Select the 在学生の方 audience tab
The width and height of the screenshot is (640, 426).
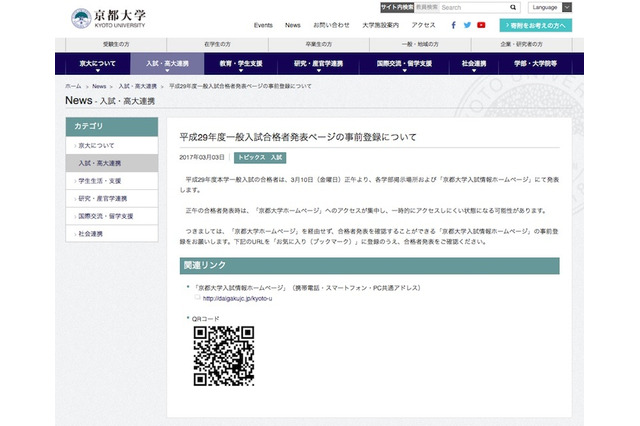pyautogui.click(x=218, y=44)
